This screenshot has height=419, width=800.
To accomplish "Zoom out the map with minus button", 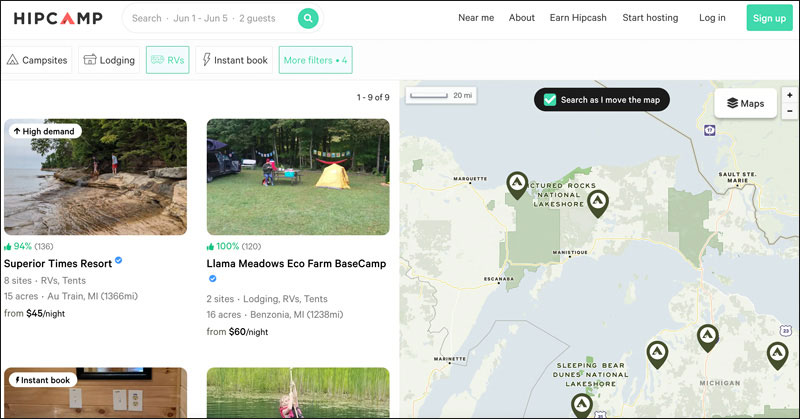I will click(790, 111).
